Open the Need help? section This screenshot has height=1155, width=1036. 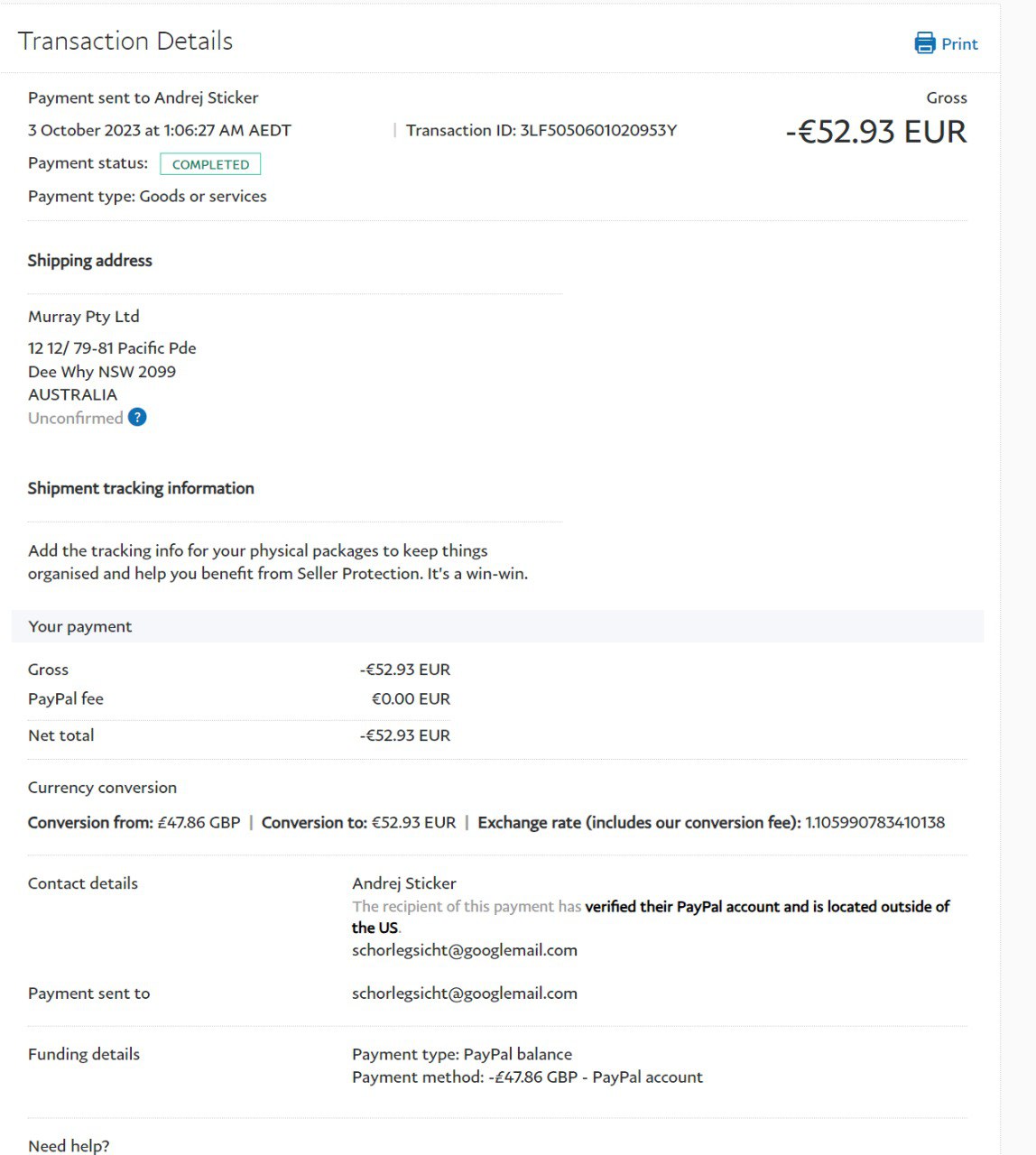[69, 1145]
